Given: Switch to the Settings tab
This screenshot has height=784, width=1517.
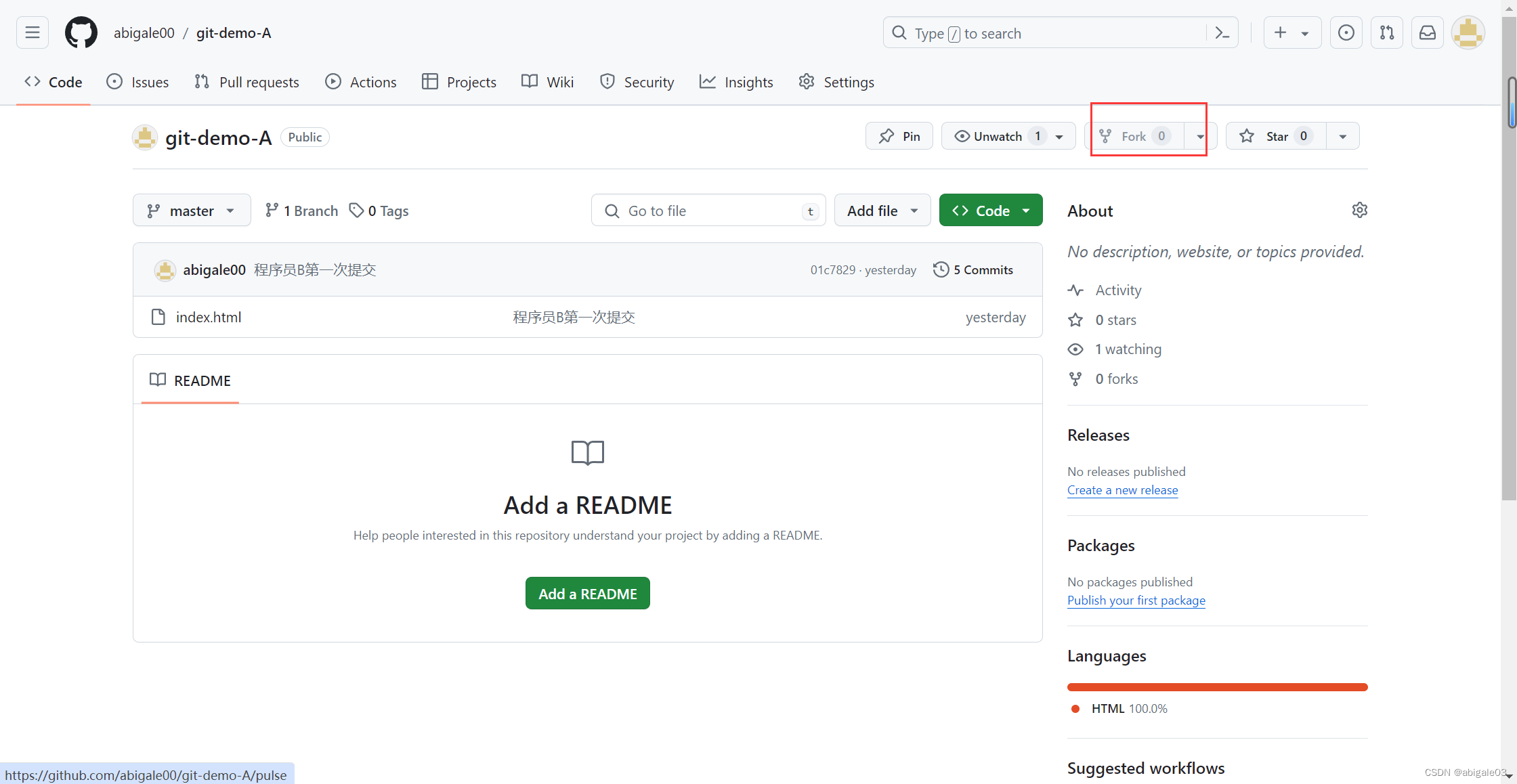Looking at the screenshot, I should (x=836, y=81).
